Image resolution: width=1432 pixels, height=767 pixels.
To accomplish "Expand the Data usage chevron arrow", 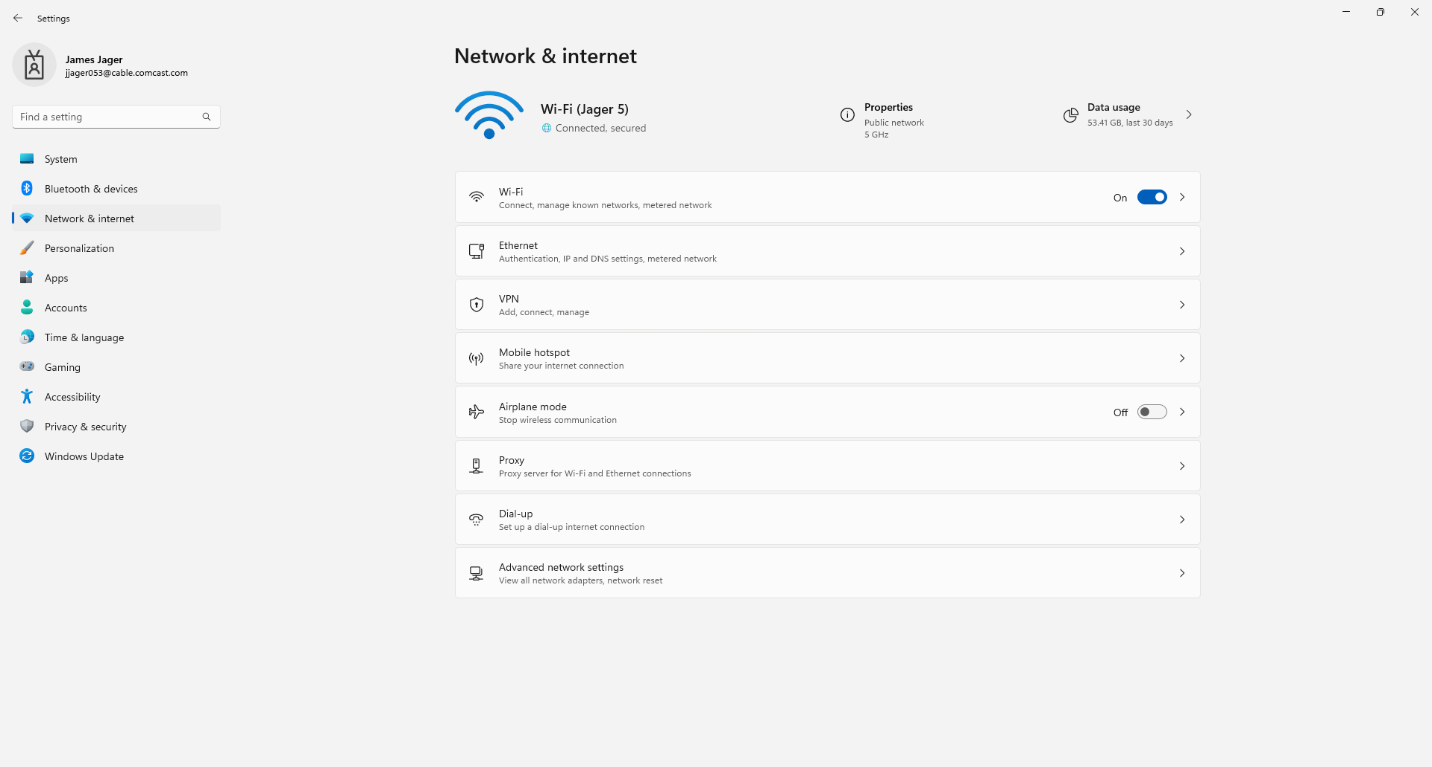I will (1189, 115).
